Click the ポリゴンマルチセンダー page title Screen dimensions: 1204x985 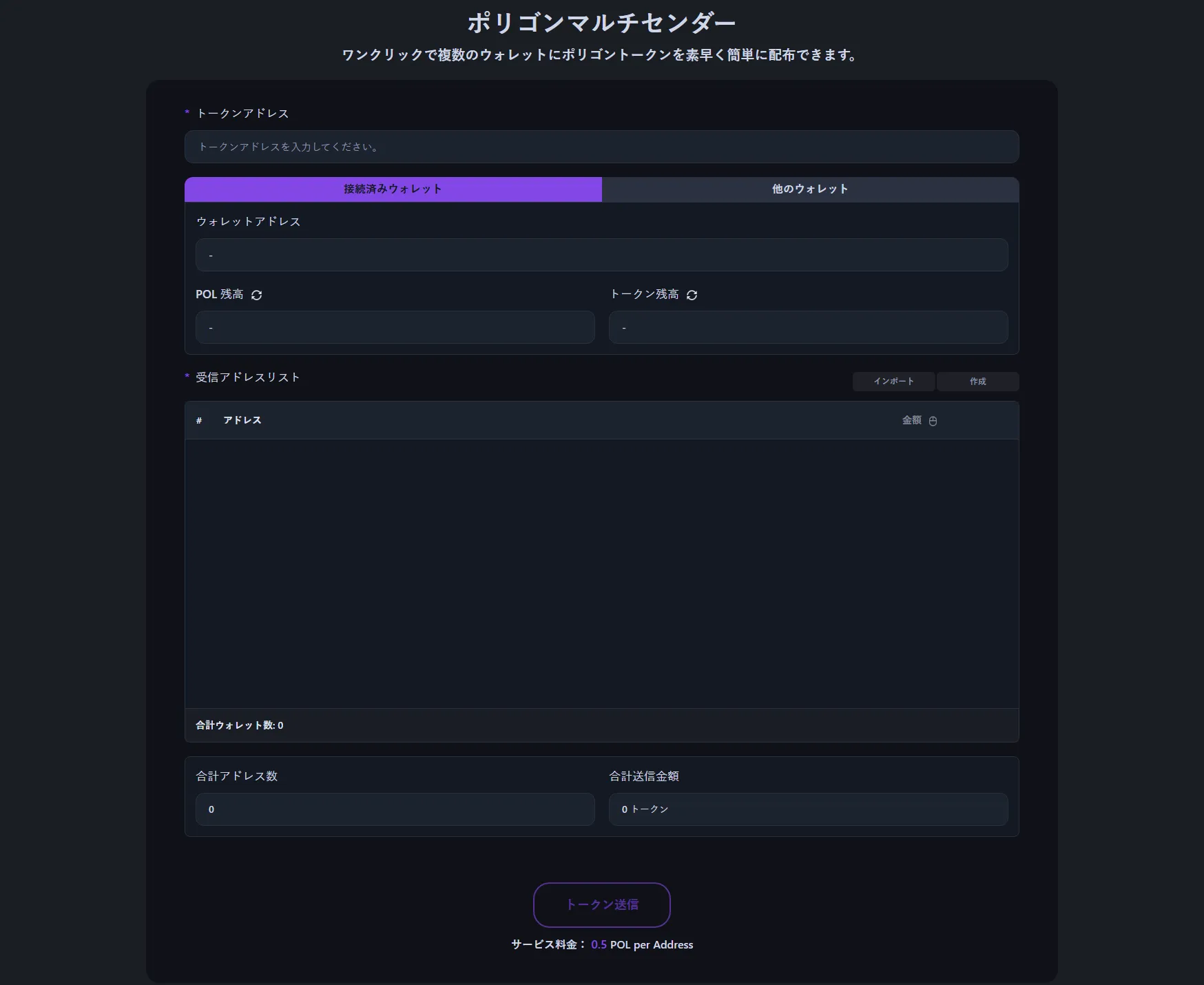[601, 23]
